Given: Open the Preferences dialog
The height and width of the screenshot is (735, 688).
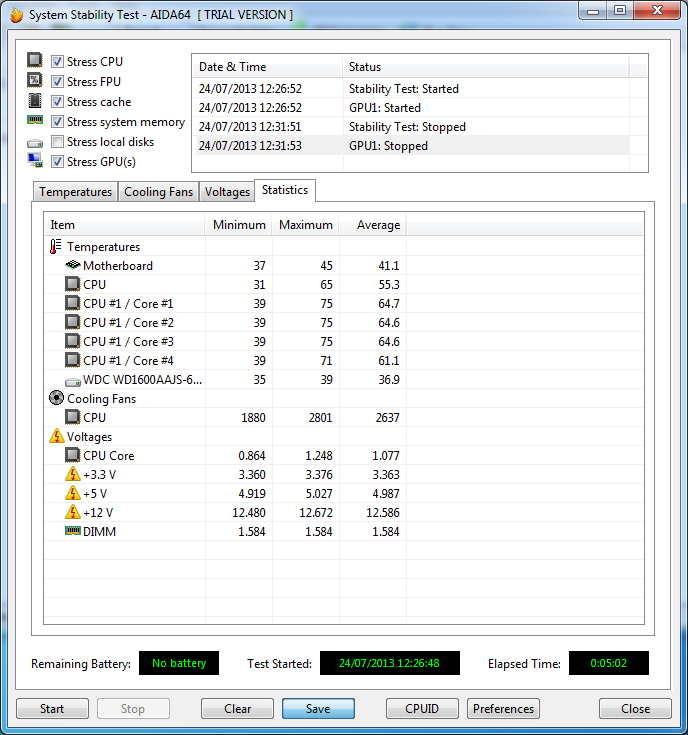Looking at the screenshot, I should 503,709.
